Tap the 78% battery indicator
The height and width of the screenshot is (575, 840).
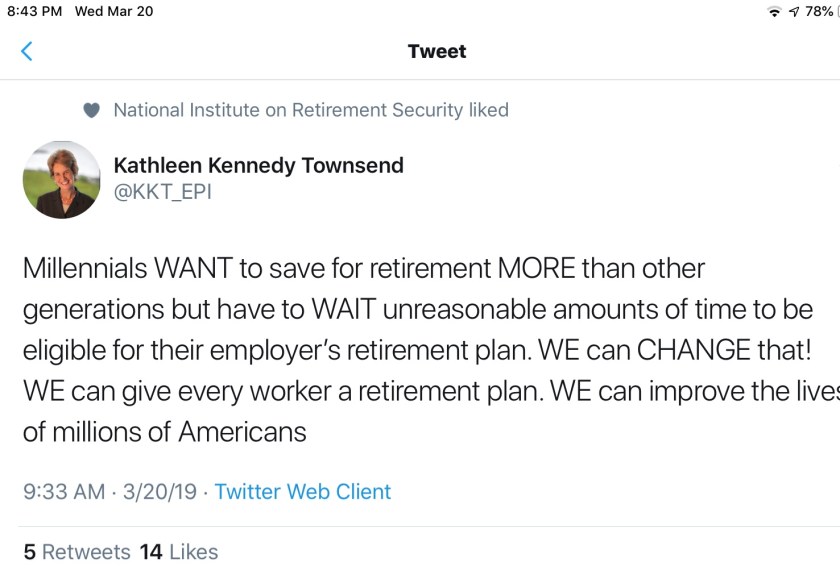(x=820, y=12)
